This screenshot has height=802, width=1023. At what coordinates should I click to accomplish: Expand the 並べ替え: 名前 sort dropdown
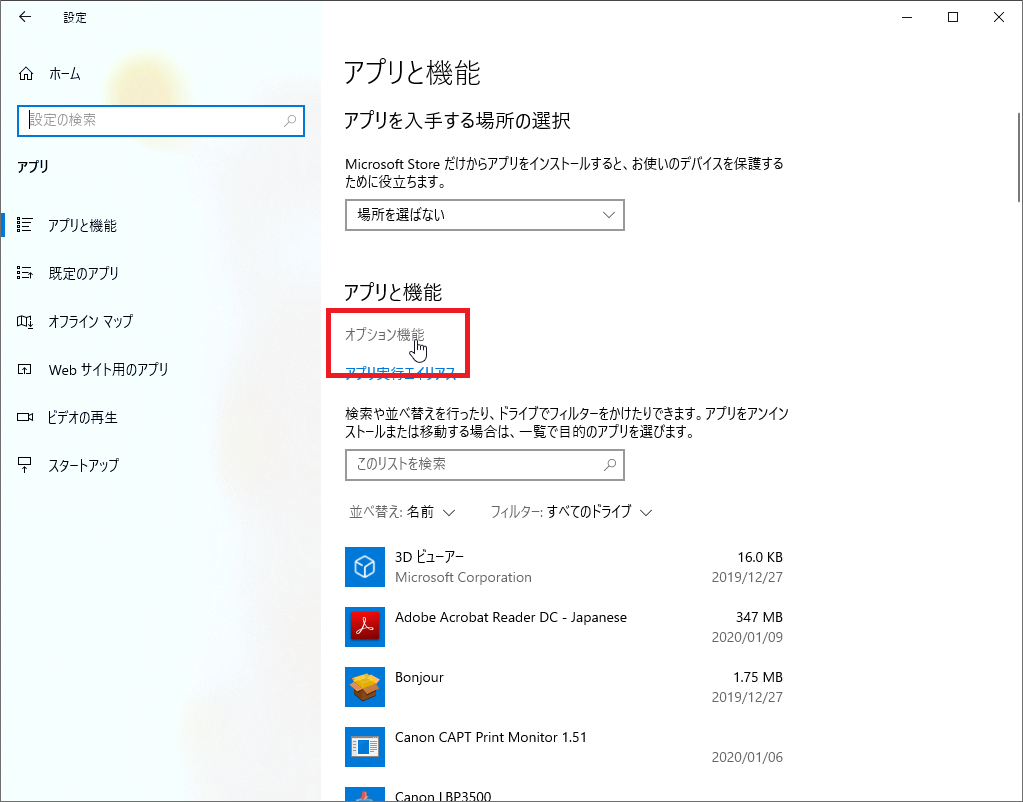click(402, 512)
